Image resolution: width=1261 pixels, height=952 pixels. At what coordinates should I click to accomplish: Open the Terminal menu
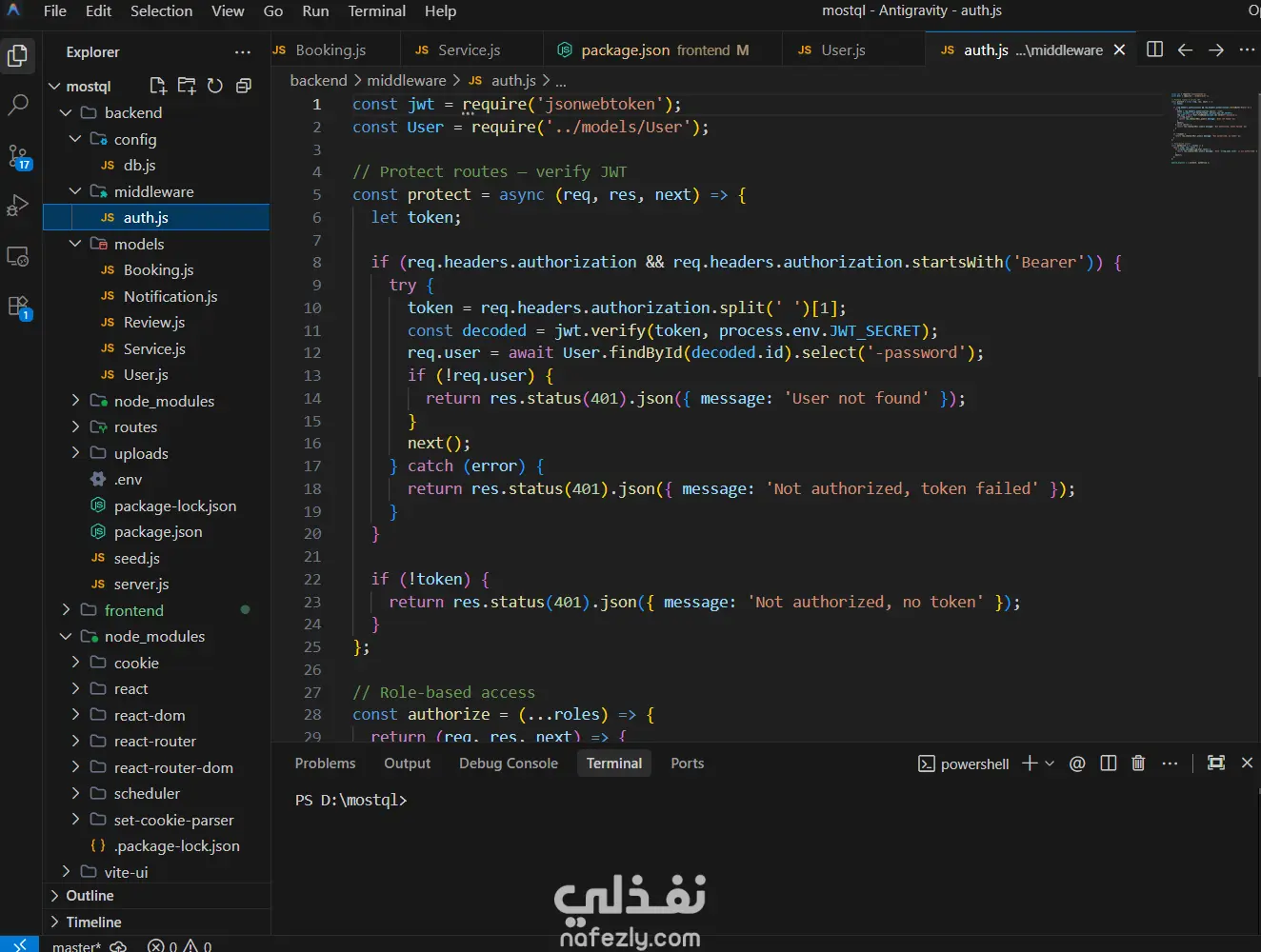tap(377, 11)
